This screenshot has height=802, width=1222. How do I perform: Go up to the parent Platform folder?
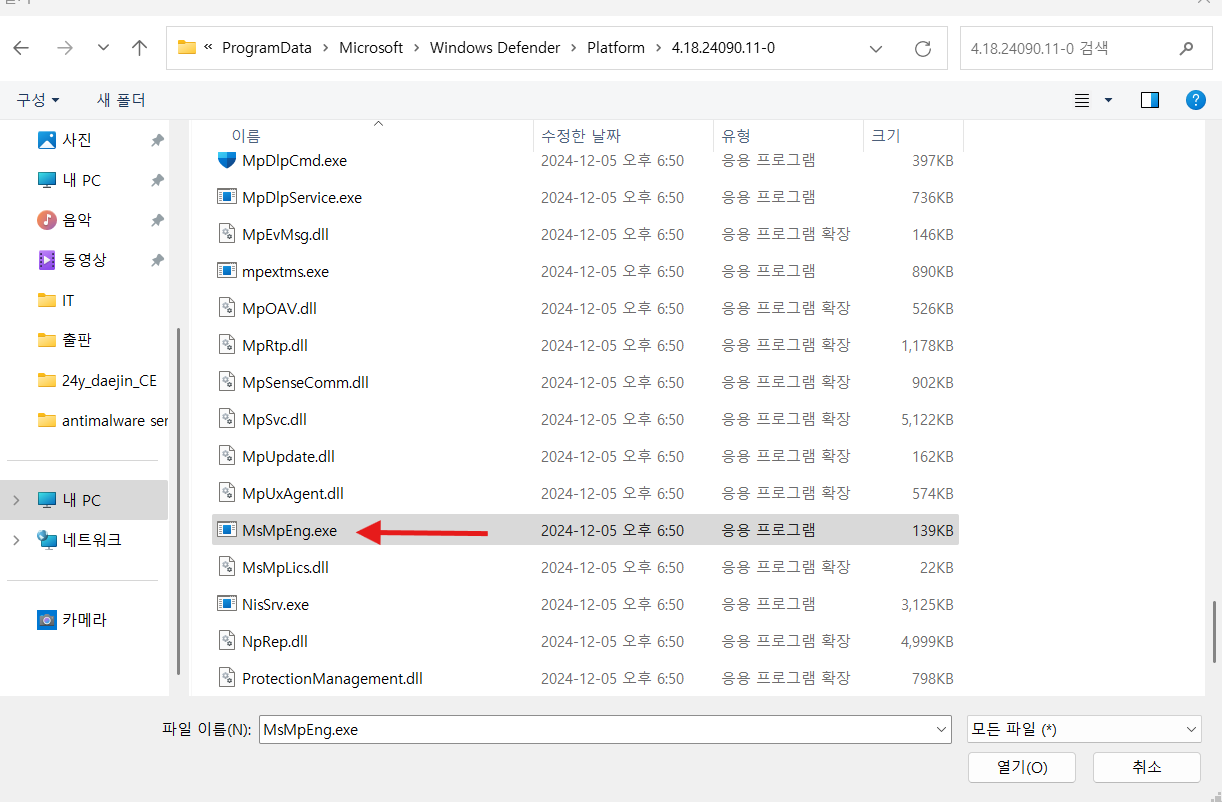pyautogui.click(x=139, y=47)
